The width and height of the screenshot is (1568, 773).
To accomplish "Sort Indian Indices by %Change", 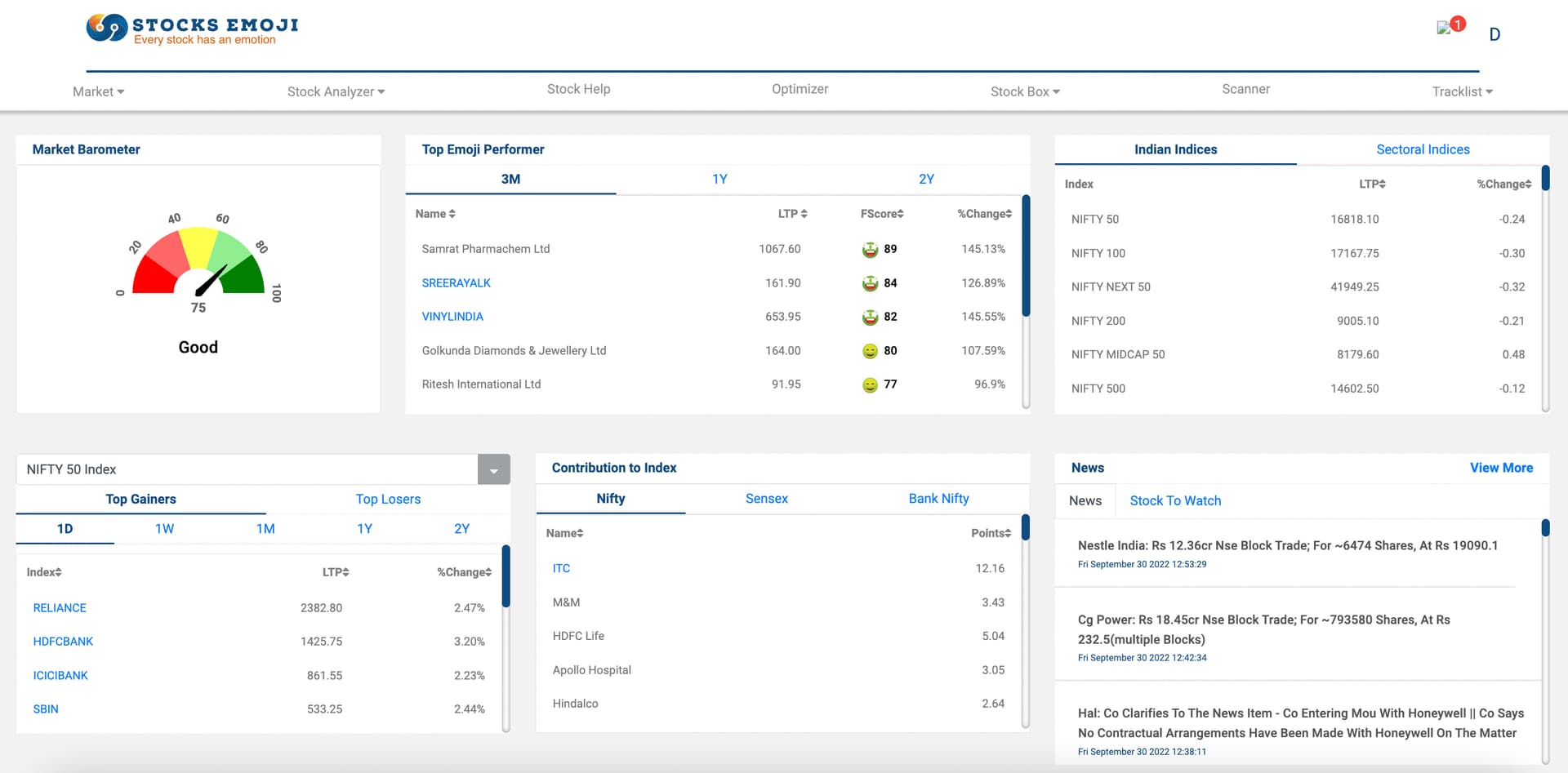I will pyautogui.click(x=1504, y=184).
